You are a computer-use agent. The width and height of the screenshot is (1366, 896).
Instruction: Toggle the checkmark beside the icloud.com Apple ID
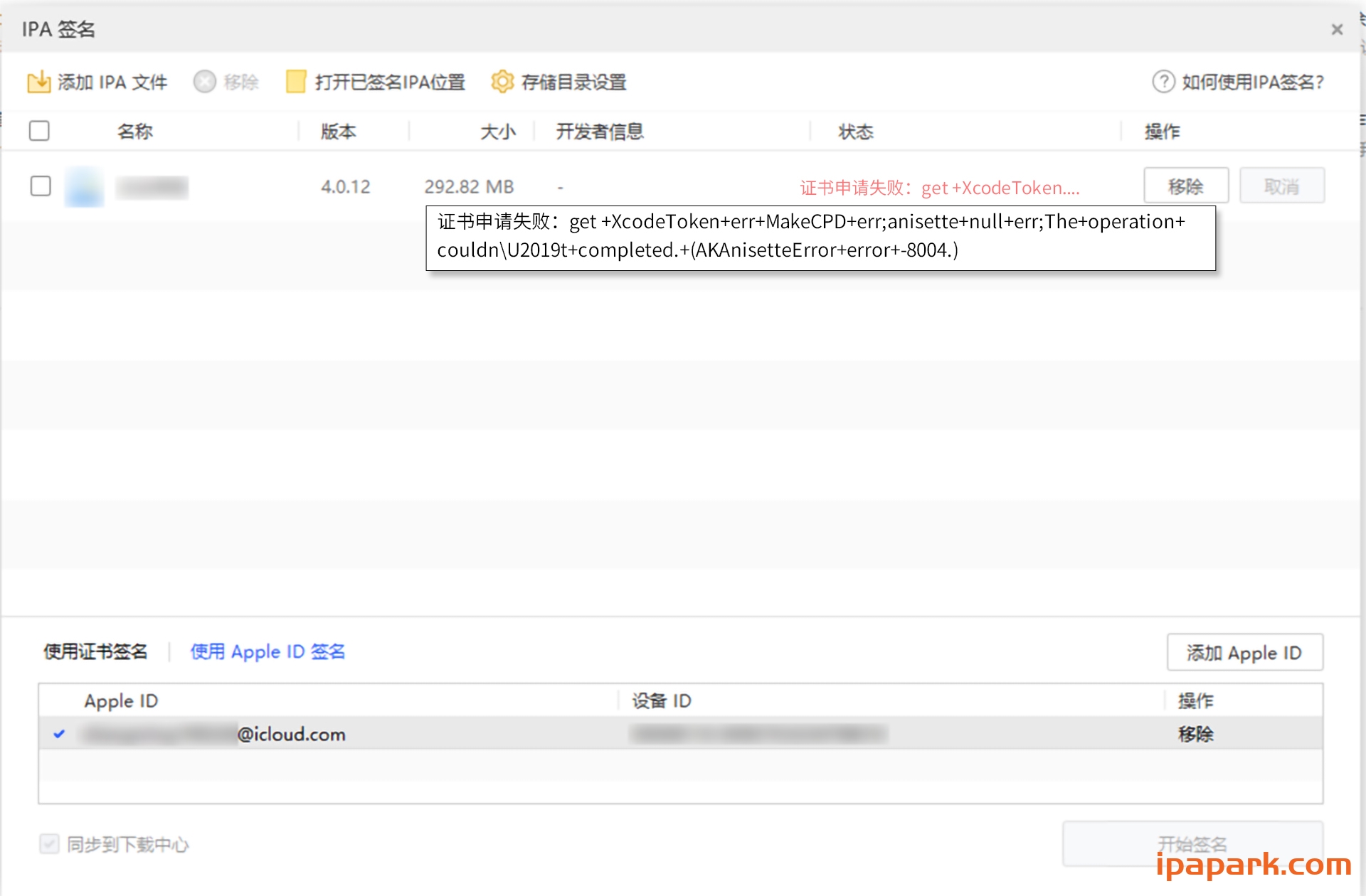60,735
